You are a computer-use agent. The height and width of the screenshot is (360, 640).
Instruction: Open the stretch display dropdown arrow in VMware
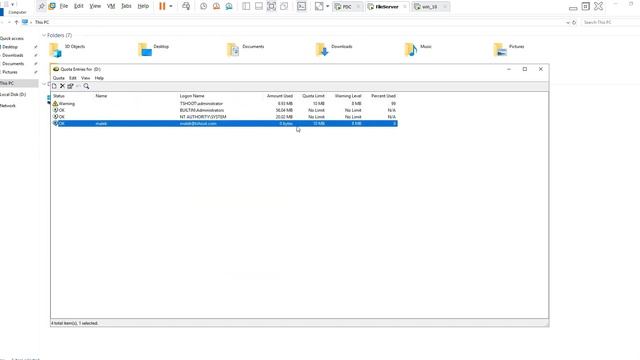(x=327, y=6)
